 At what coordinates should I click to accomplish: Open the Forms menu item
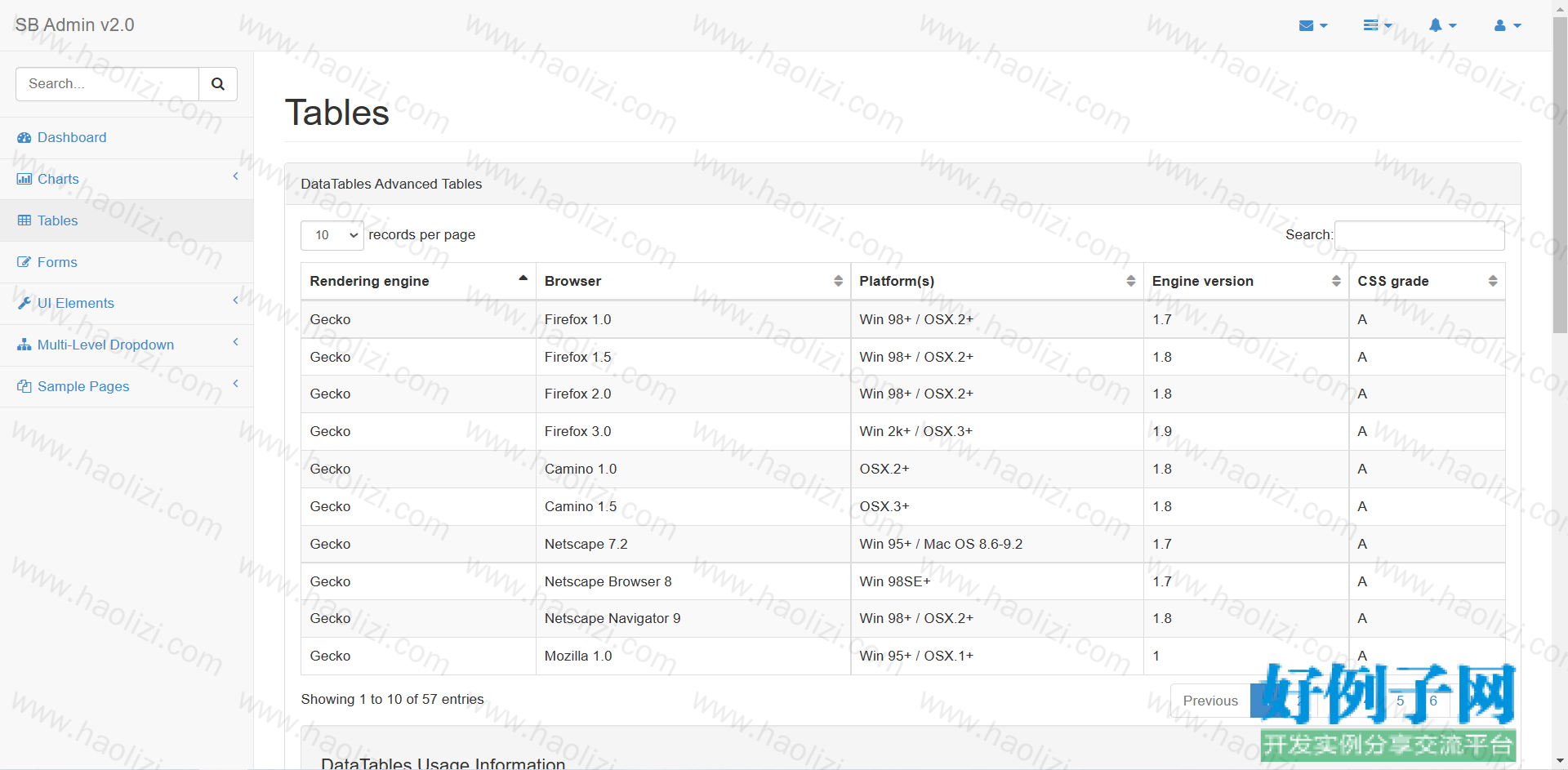(x=127, y=262)
